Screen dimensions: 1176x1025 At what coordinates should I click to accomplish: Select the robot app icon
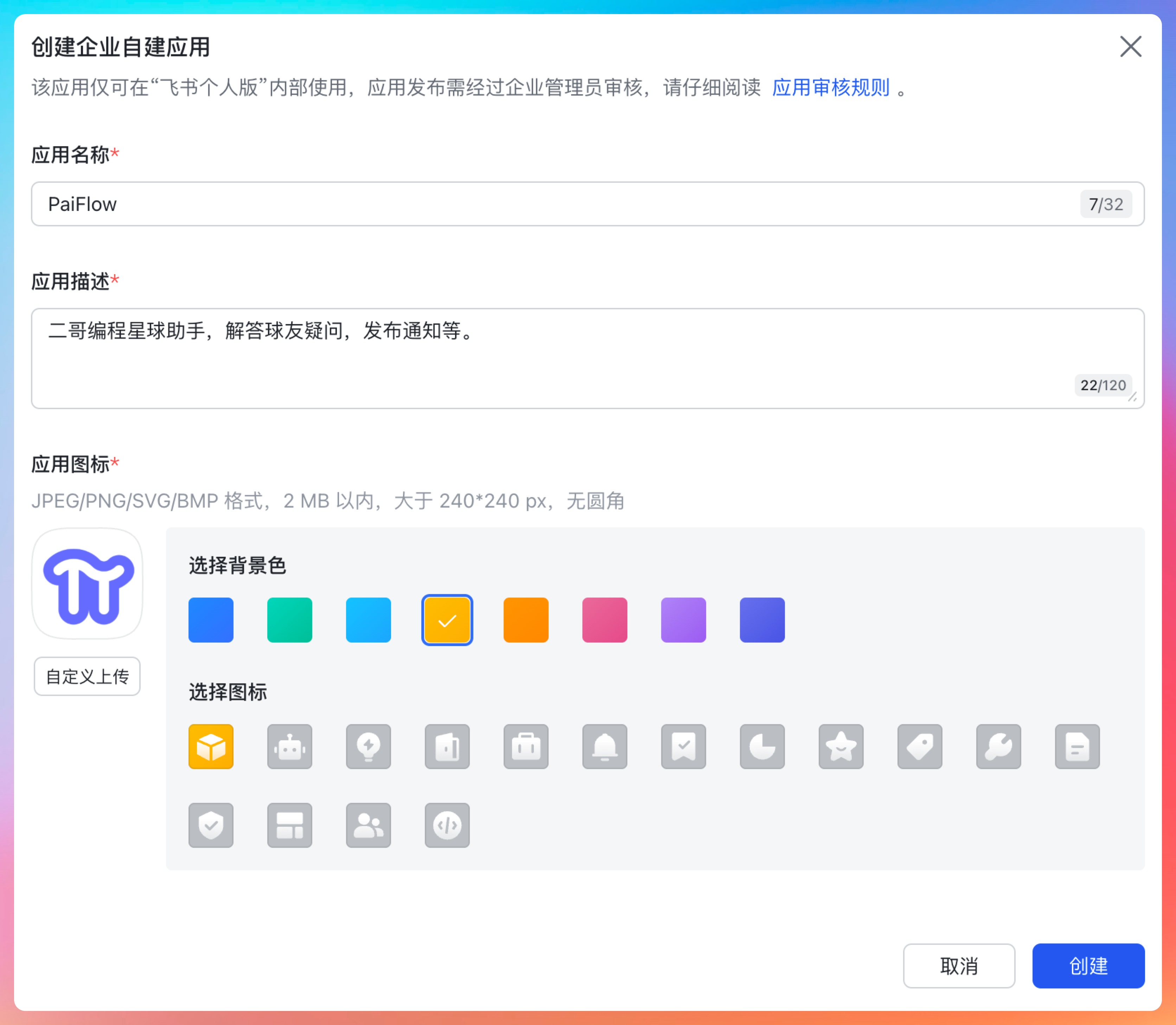(289, 747)
